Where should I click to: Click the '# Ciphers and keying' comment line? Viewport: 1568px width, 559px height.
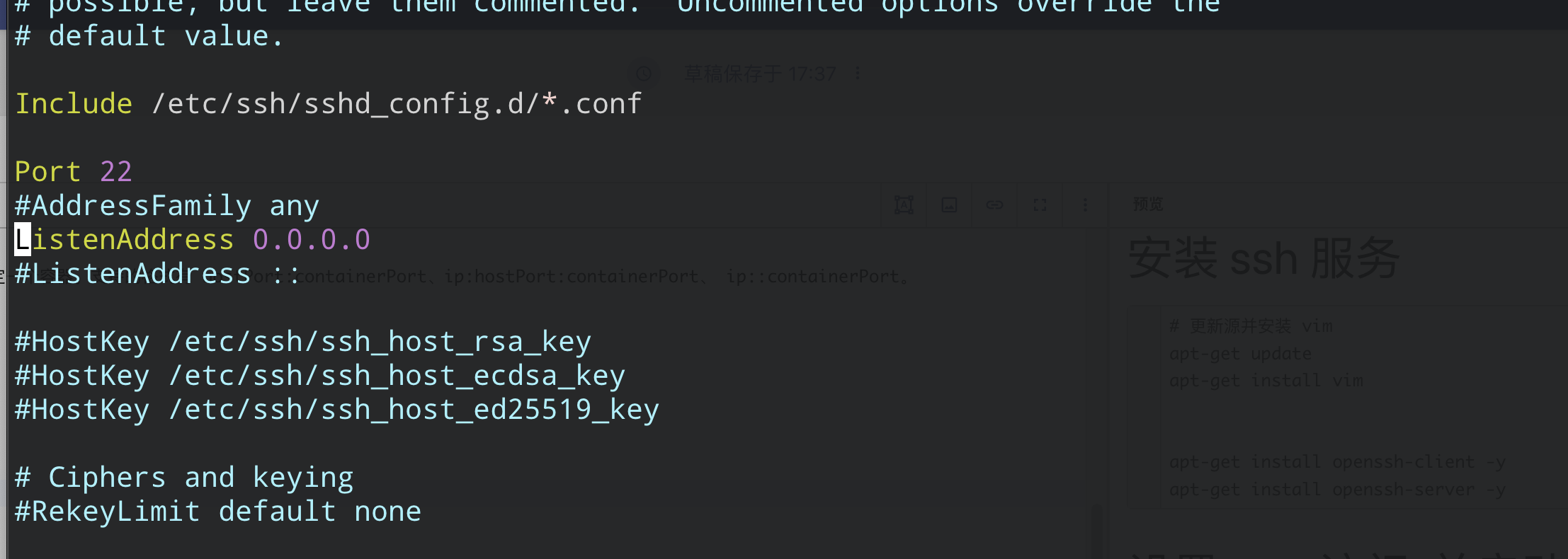coord(184,478)
